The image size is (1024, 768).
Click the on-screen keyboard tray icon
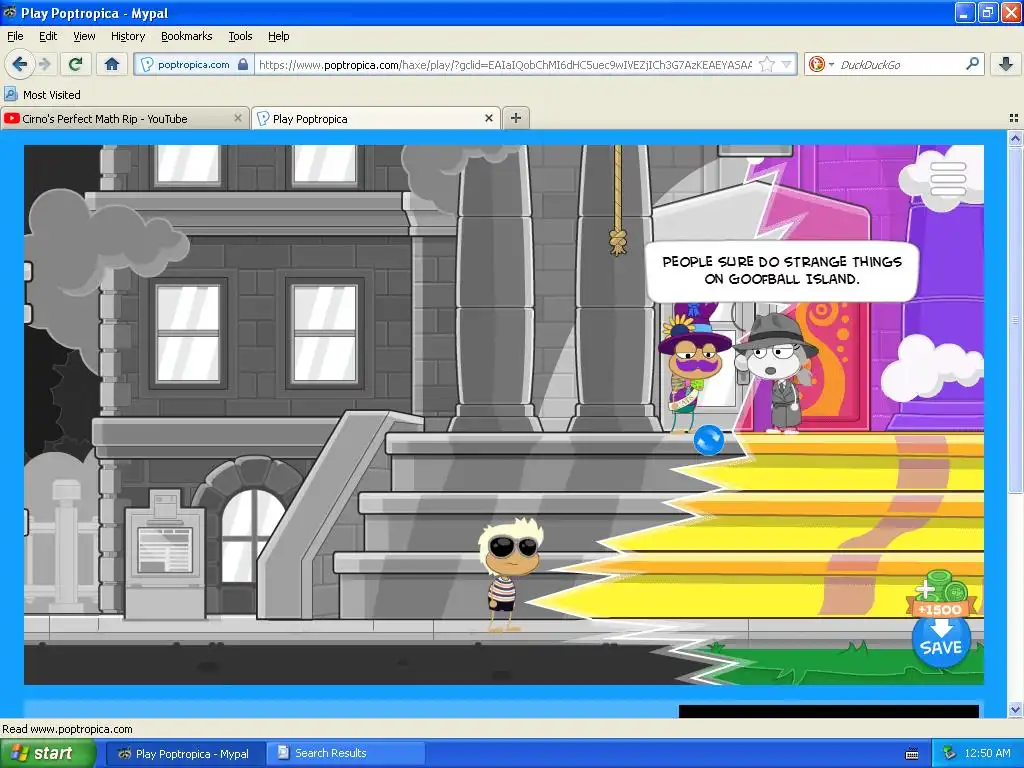(x=912, y=754)
